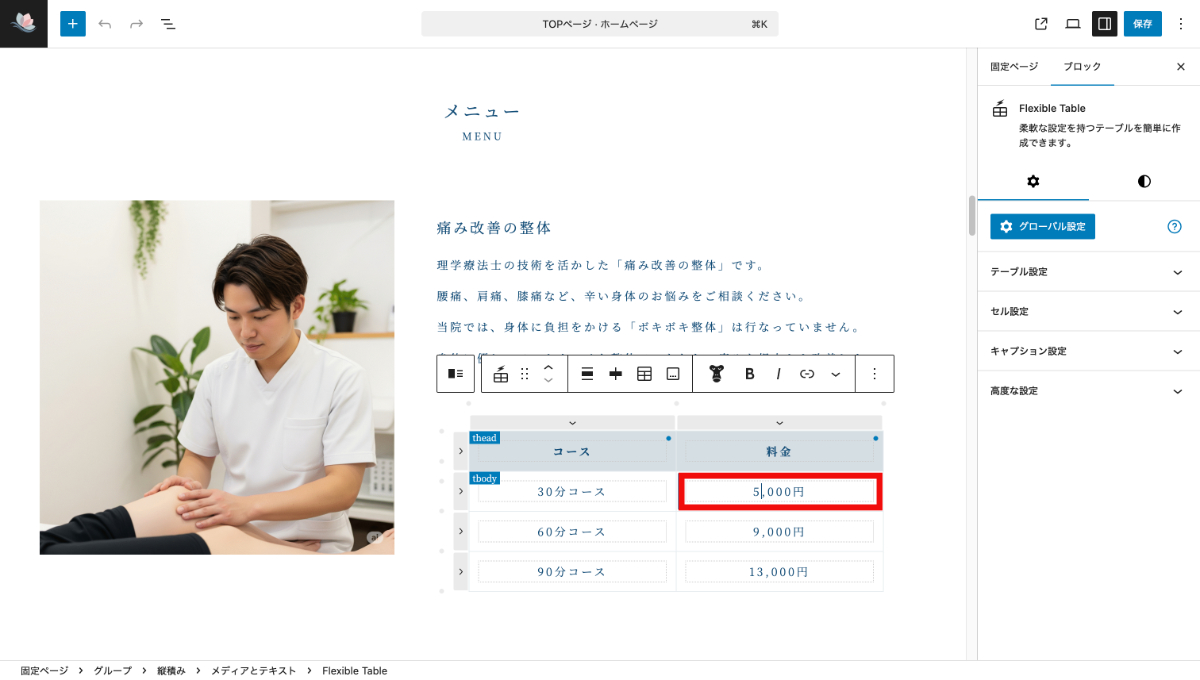The height and width of the screenshot is (680, 1200).
Task: Expand the テーブル設定 section
Action: point(1088,271)
